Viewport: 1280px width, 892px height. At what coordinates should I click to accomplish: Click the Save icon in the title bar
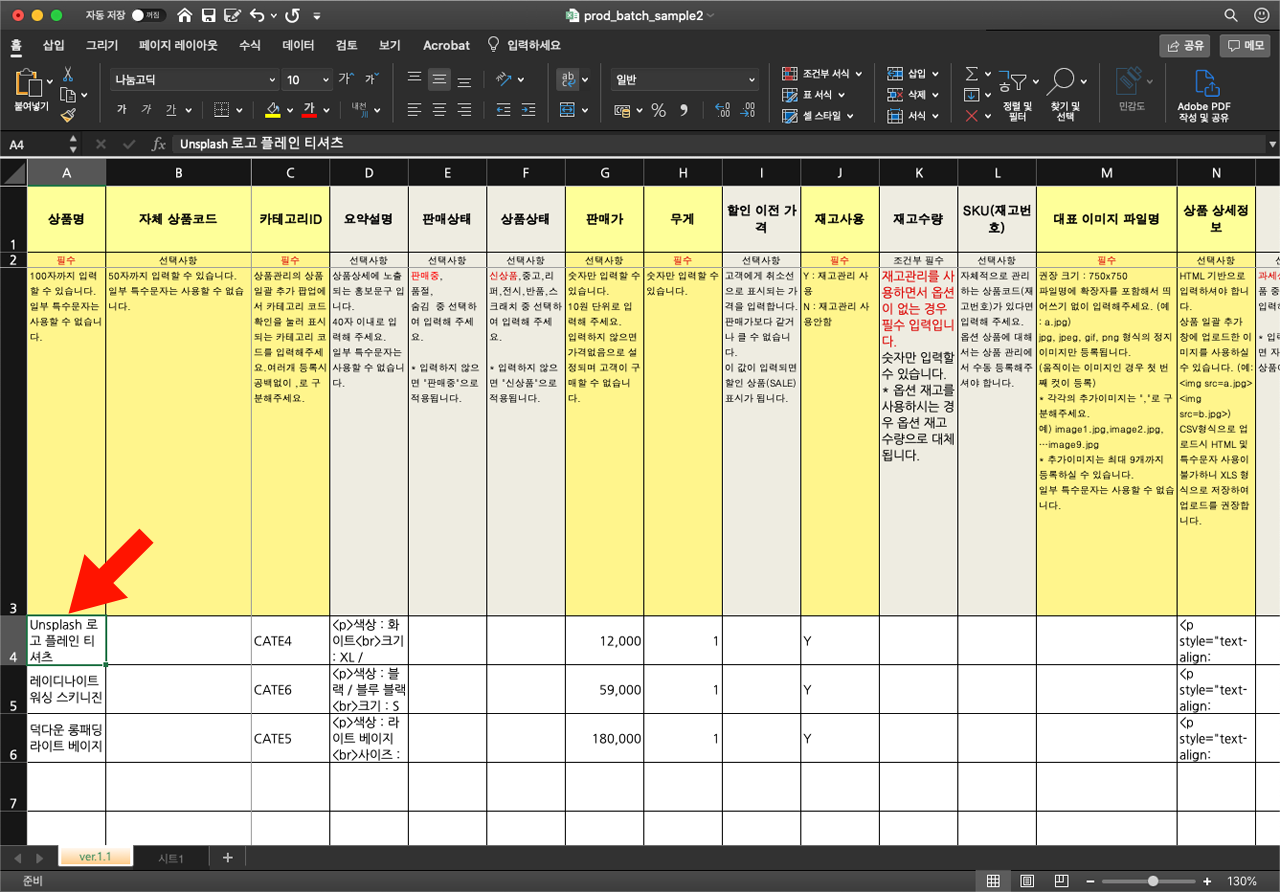[x=209, y=16]
